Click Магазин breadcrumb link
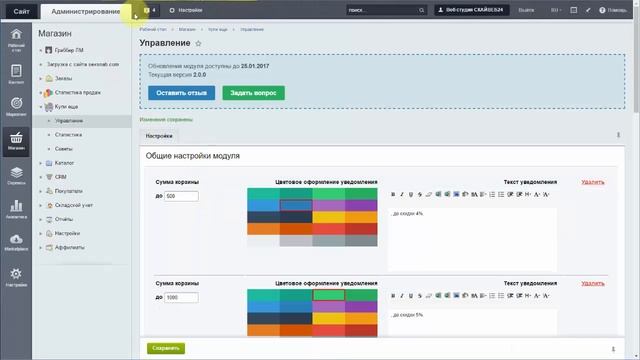Image resolution: width=640 pixels, height=360 pixels. (187, 29)
